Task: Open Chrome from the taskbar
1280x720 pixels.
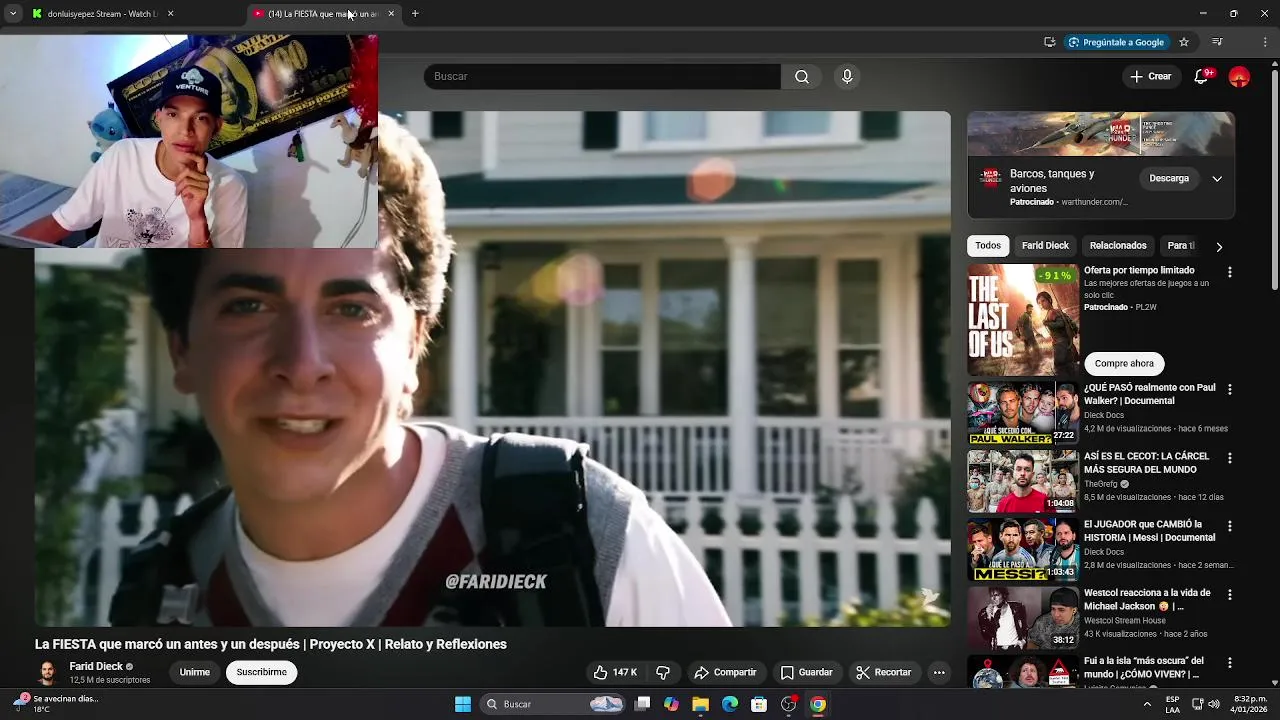Action: 818,704
